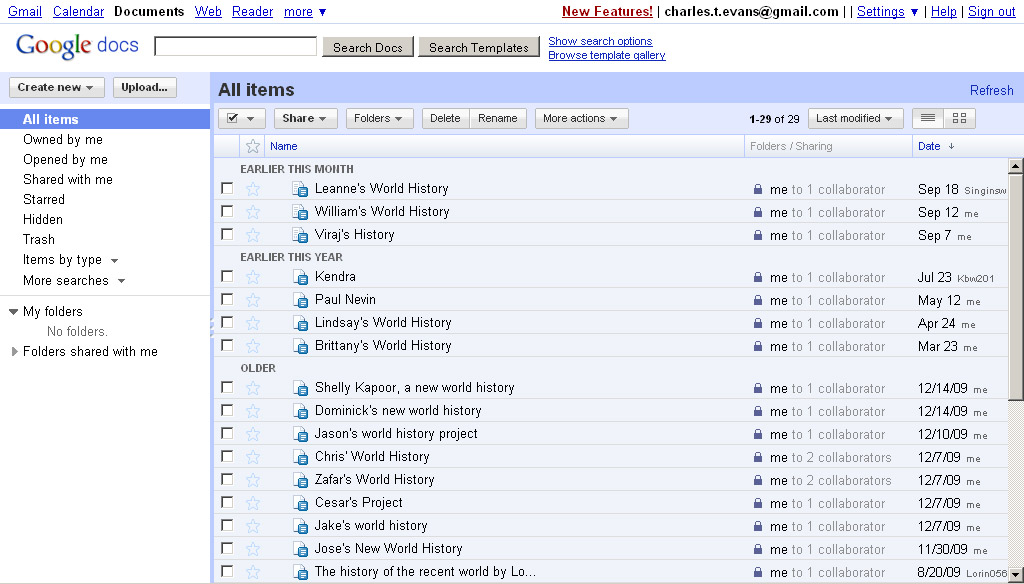Click document icon for Jake's world history
This screenshot has width=1024, height=584.
pyautogui.click(x=300, y=527)
